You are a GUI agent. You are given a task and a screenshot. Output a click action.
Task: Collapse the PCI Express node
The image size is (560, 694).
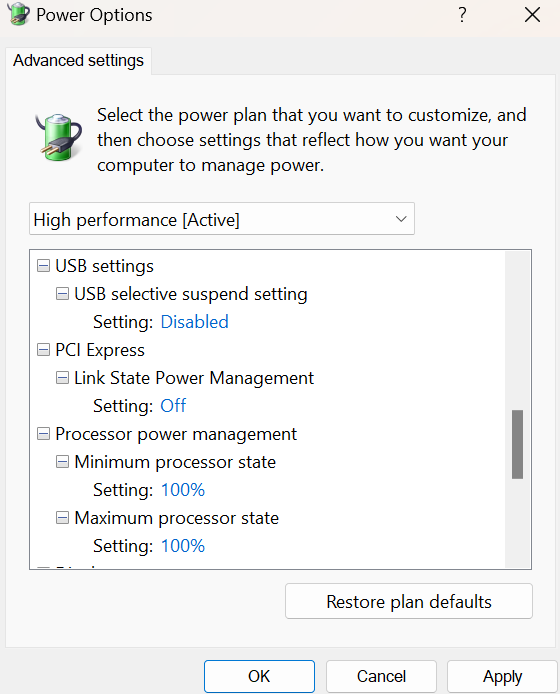tap(43, 350)
